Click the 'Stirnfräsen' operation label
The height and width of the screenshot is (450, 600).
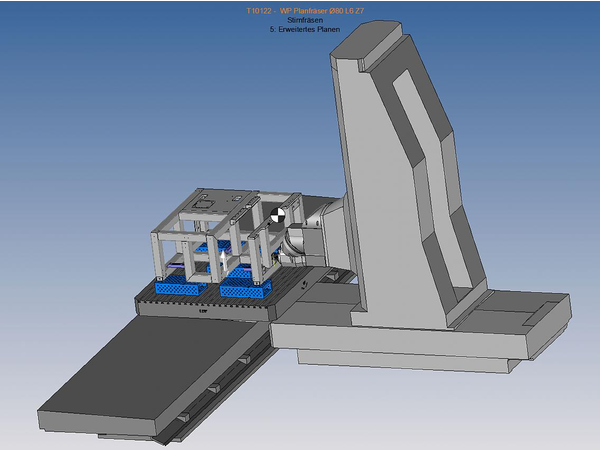coord(305,20)
